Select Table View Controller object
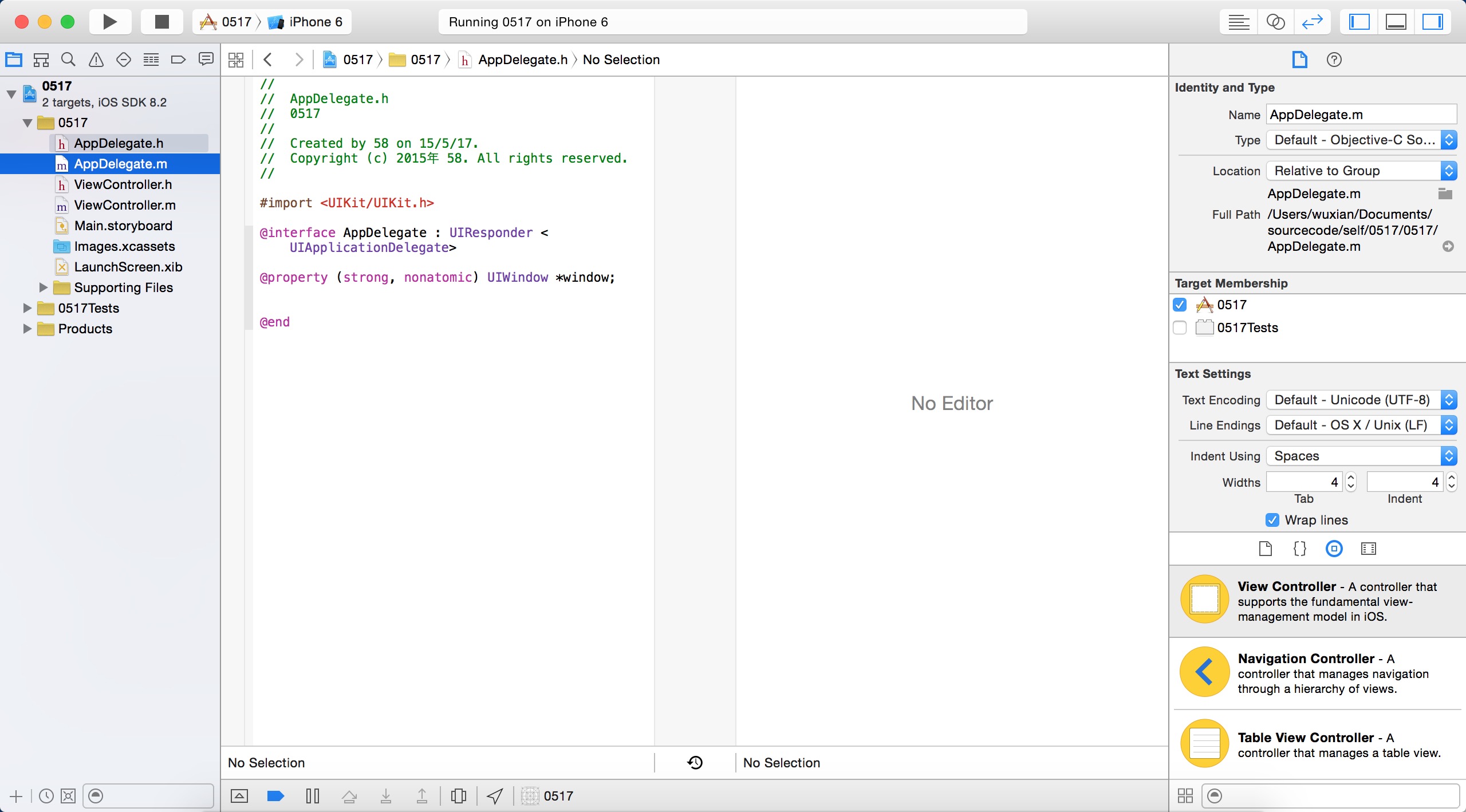 1317,744
